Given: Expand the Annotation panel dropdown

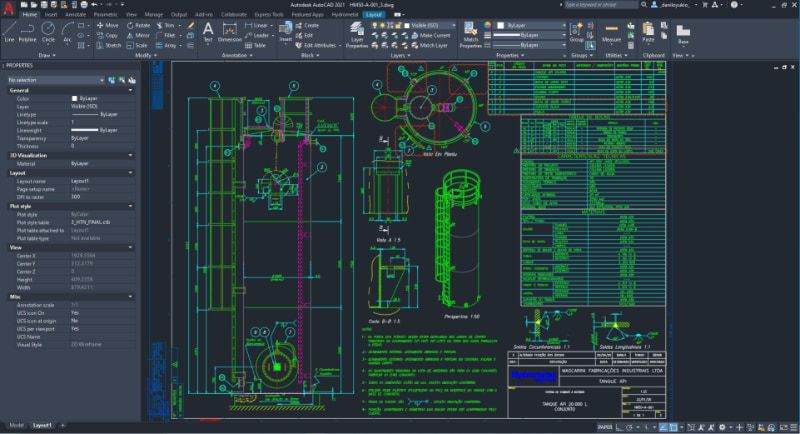Looking at the screenshot, I should 237,55.
